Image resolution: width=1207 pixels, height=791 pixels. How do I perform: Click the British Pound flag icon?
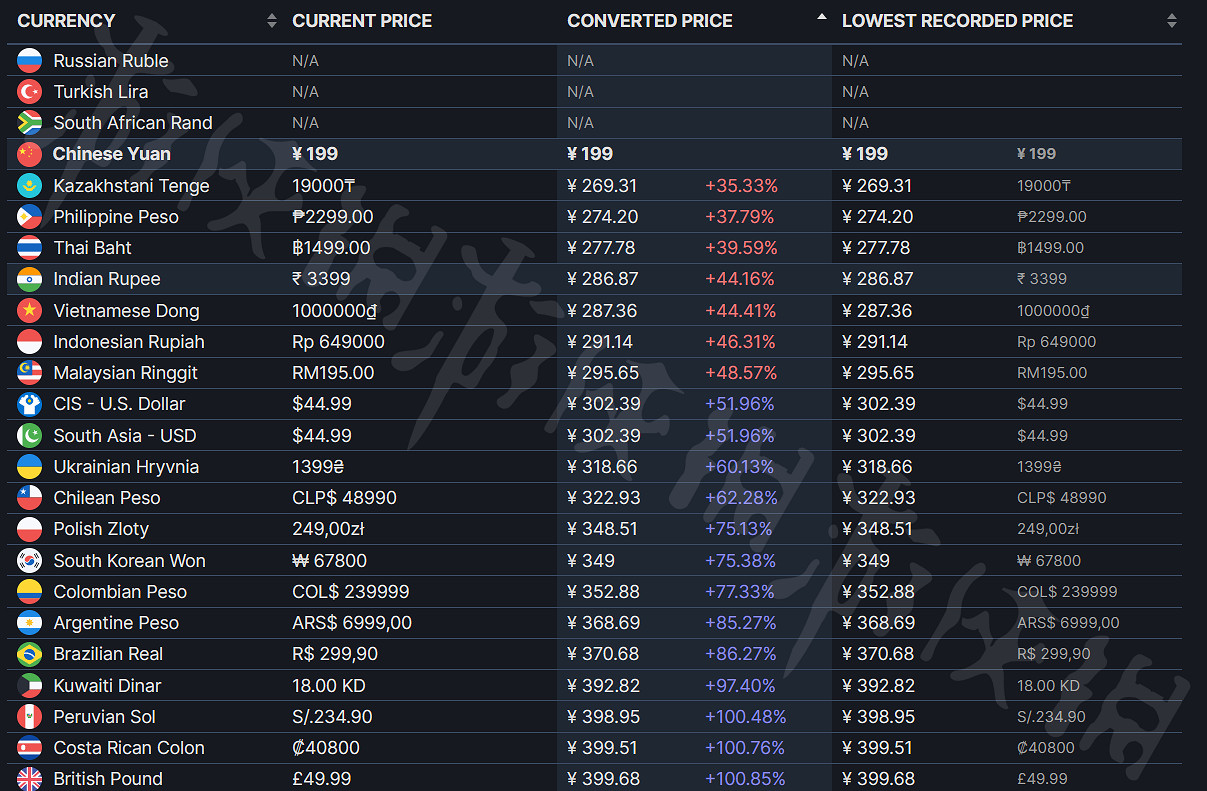pyautogui.click(x=29, y=779)
